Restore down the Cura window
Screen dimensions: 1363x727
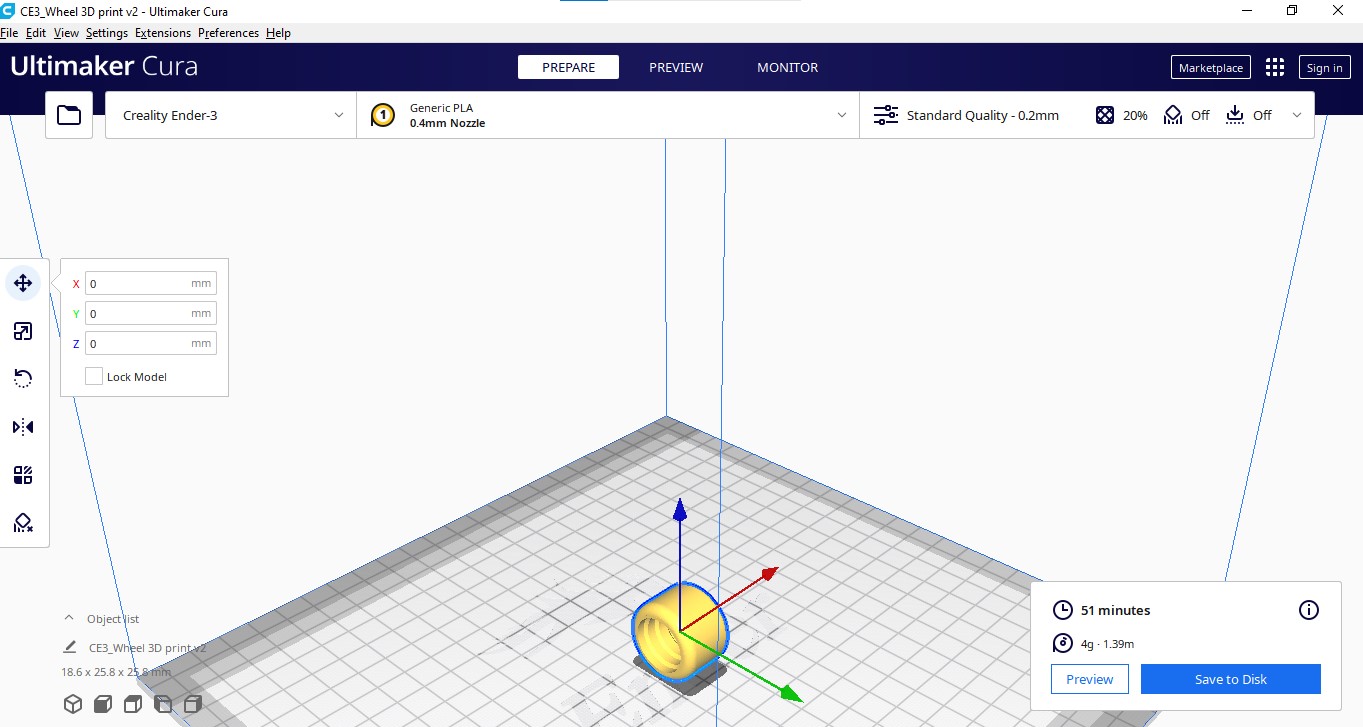[x=1291, y=10]
